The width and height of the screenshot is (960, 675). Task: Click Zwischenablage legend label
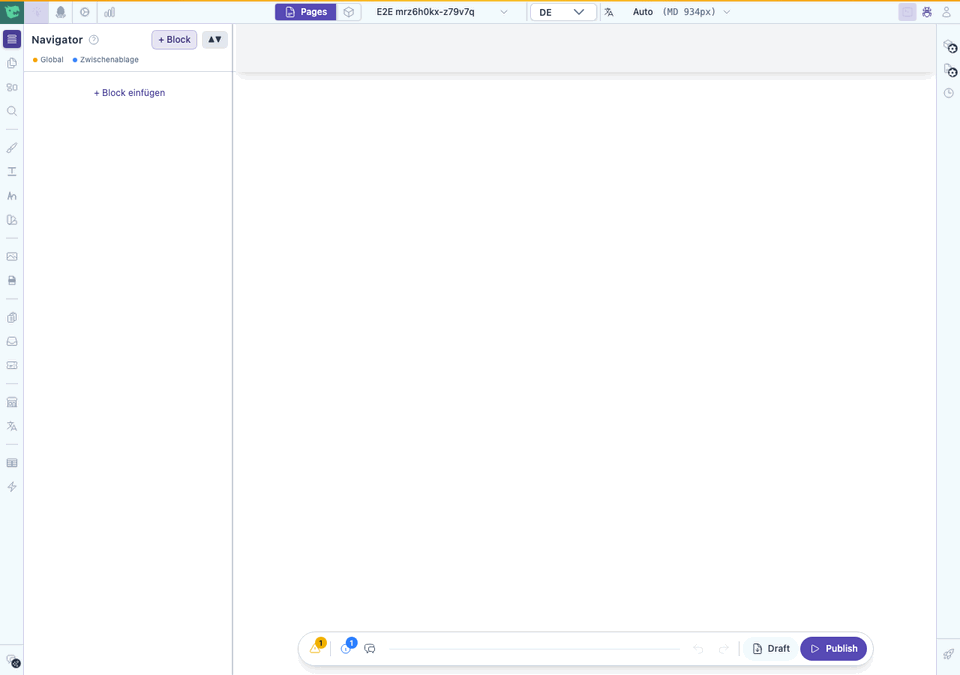coord(109,59)
